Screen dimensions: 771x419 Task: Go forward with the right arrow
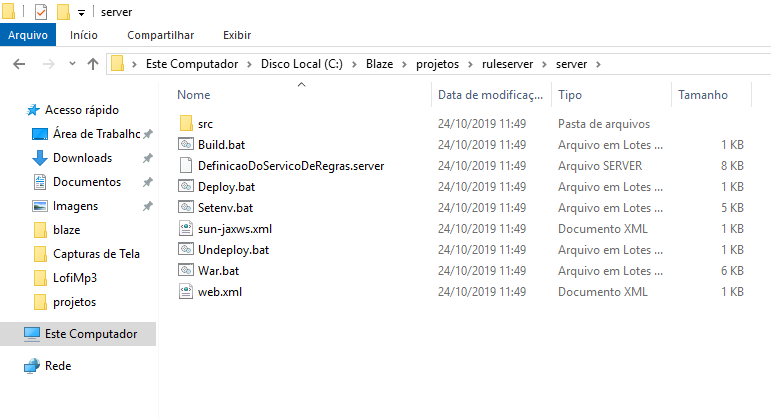[x=48, y=64]
